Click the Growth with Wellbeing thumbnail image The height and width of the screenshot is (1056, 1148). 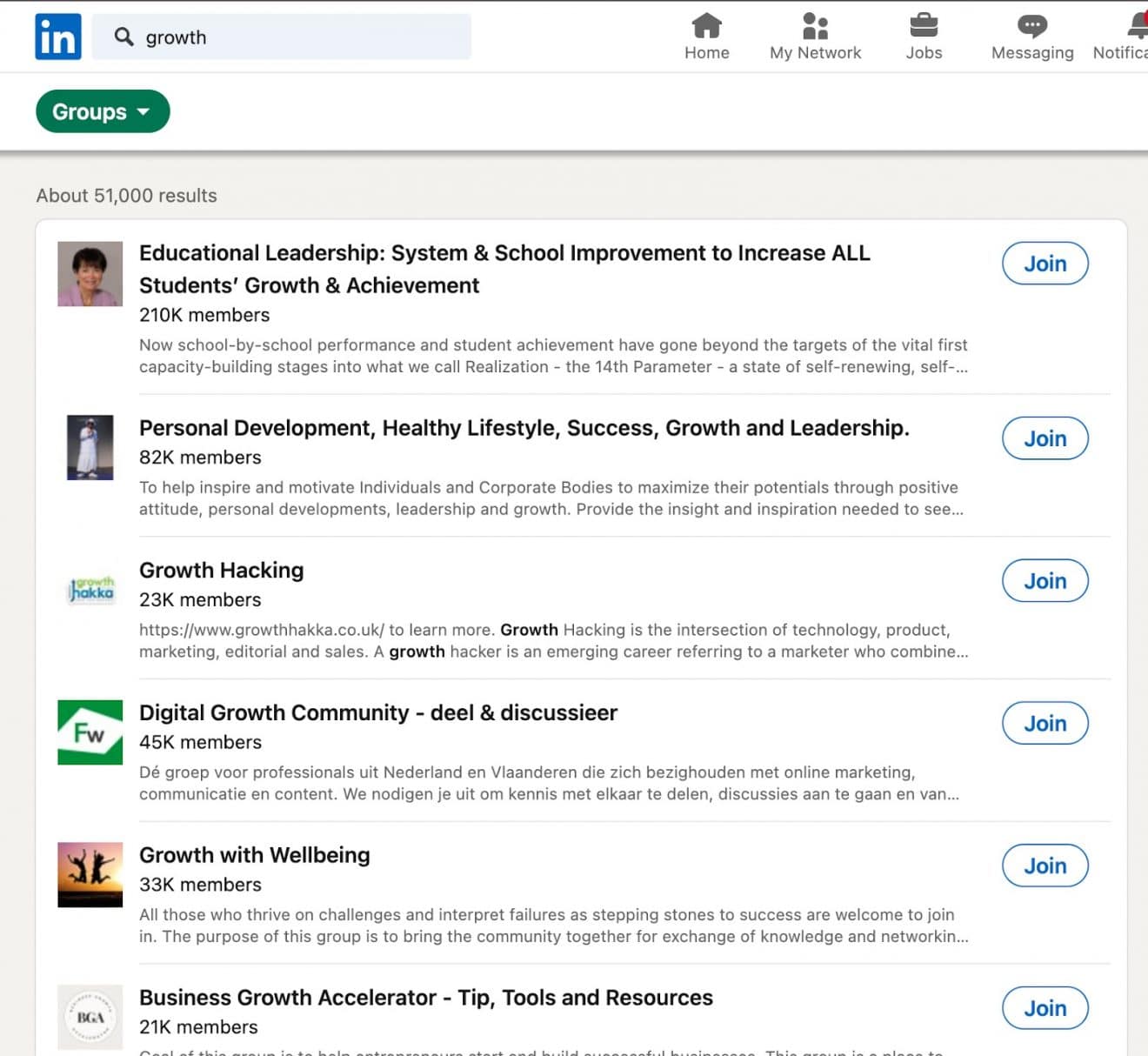90,874
